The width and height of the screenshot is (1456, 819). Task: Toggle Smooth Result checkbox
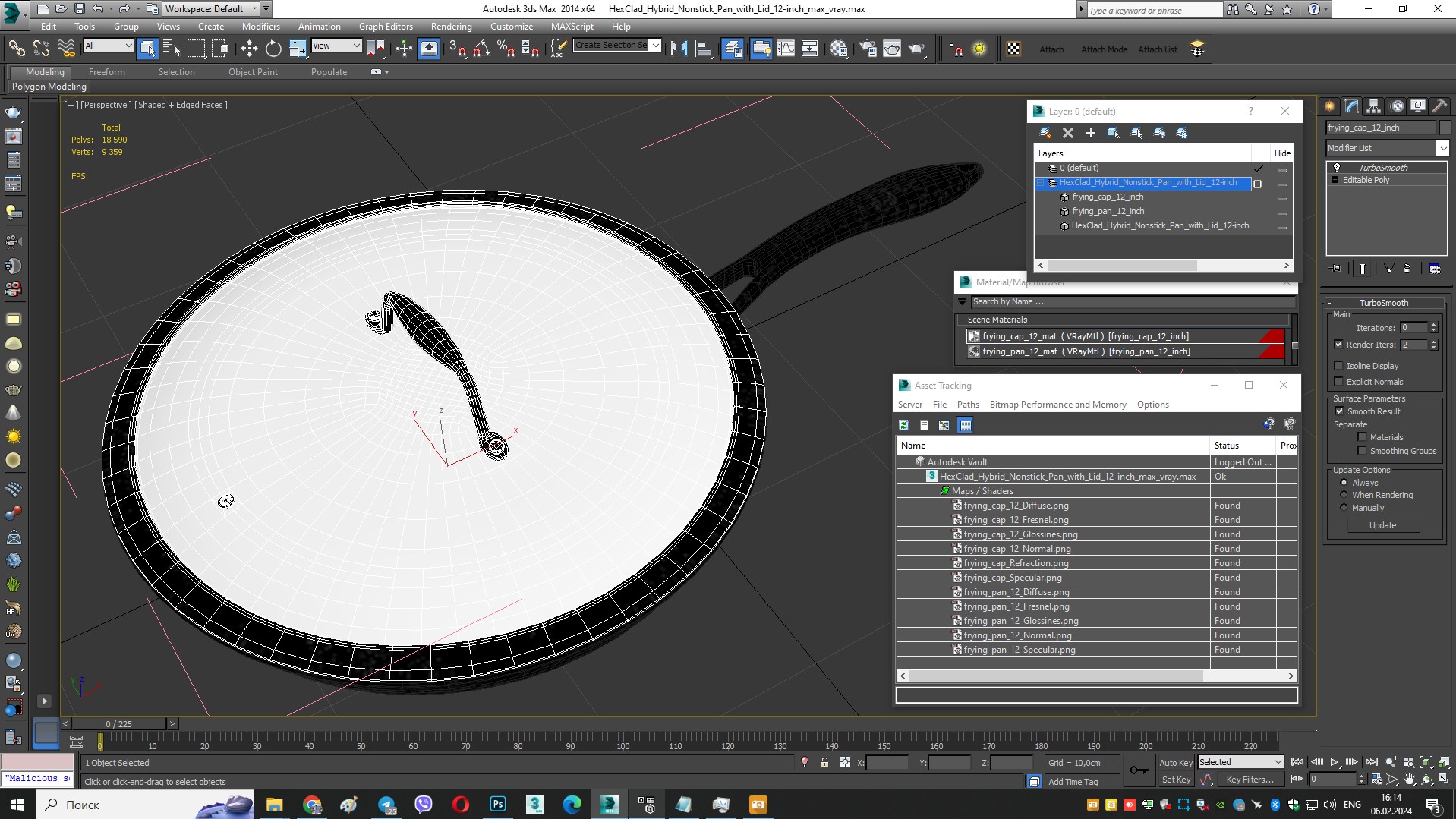coord(1339,411)
